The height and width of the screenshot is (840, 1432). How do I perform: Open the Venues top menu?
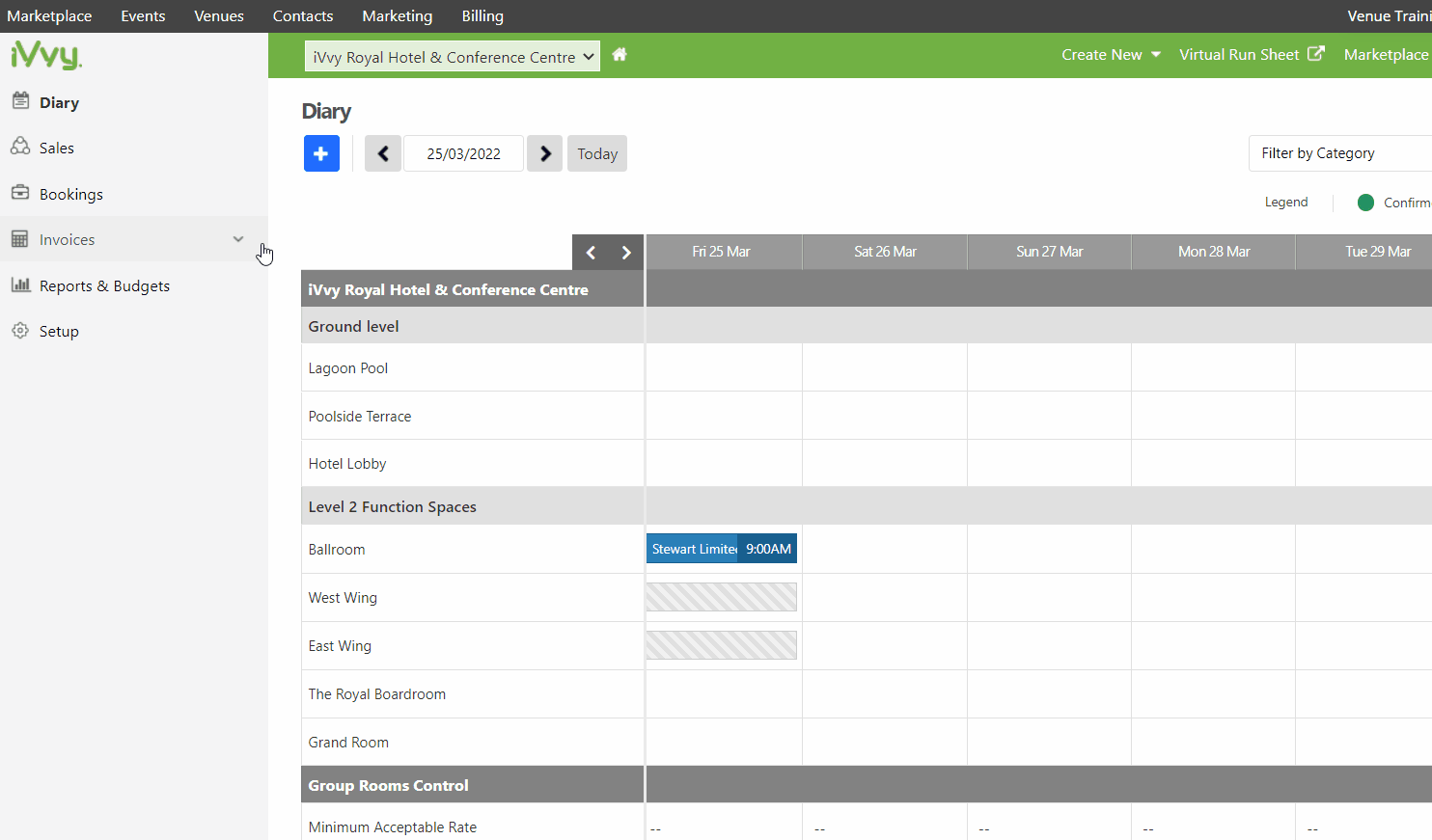coord(219,16)
